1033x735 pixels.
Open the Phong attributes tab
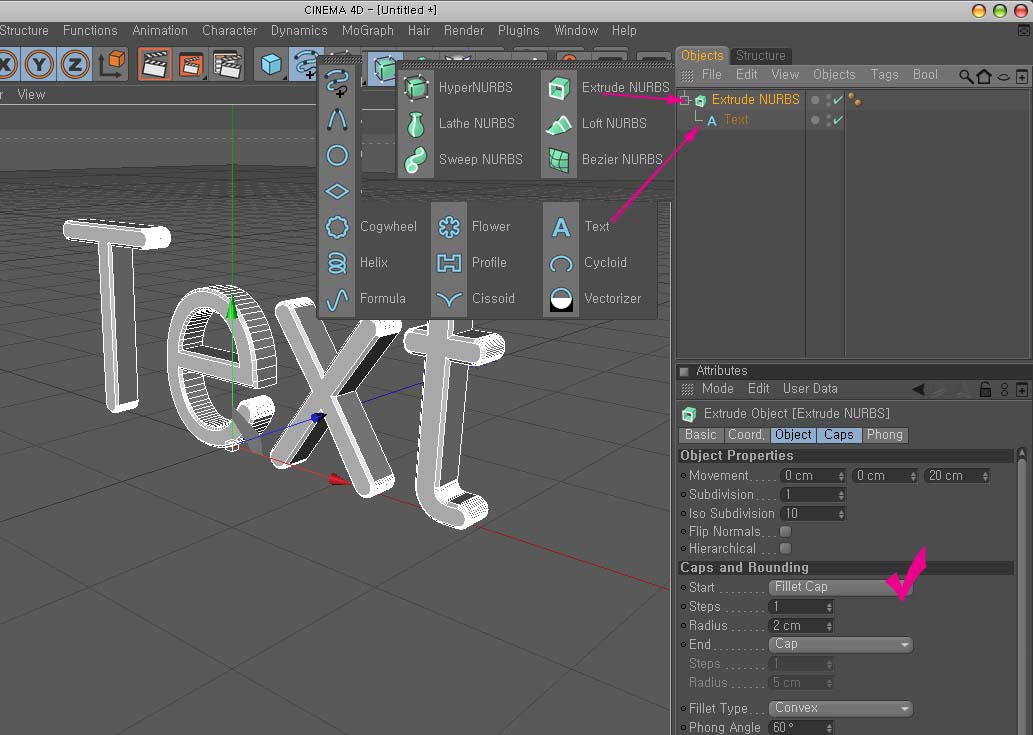click(x=885, y=435)
